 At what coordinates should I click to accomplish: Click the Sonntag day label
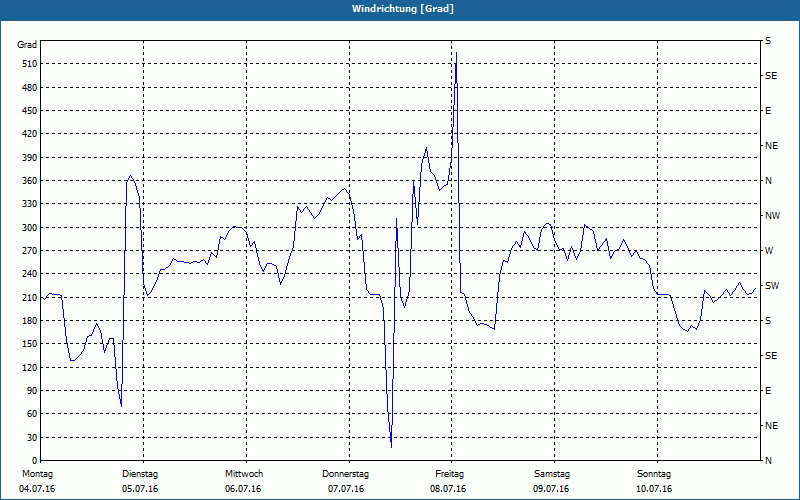pos(654,474)
